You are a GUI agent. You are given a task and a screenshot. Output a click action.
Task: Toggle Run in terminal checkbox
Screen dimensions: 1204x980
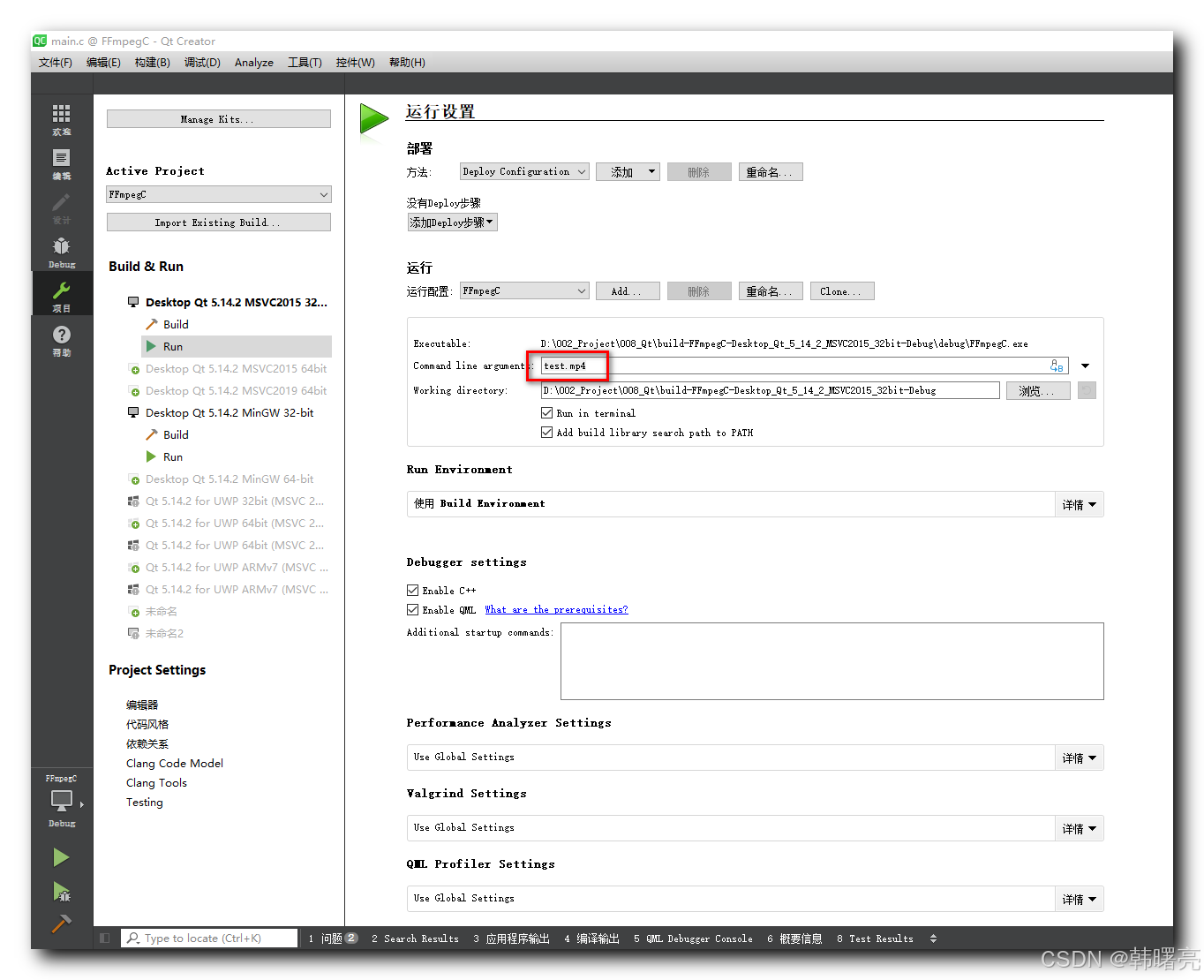coord(547,412)
